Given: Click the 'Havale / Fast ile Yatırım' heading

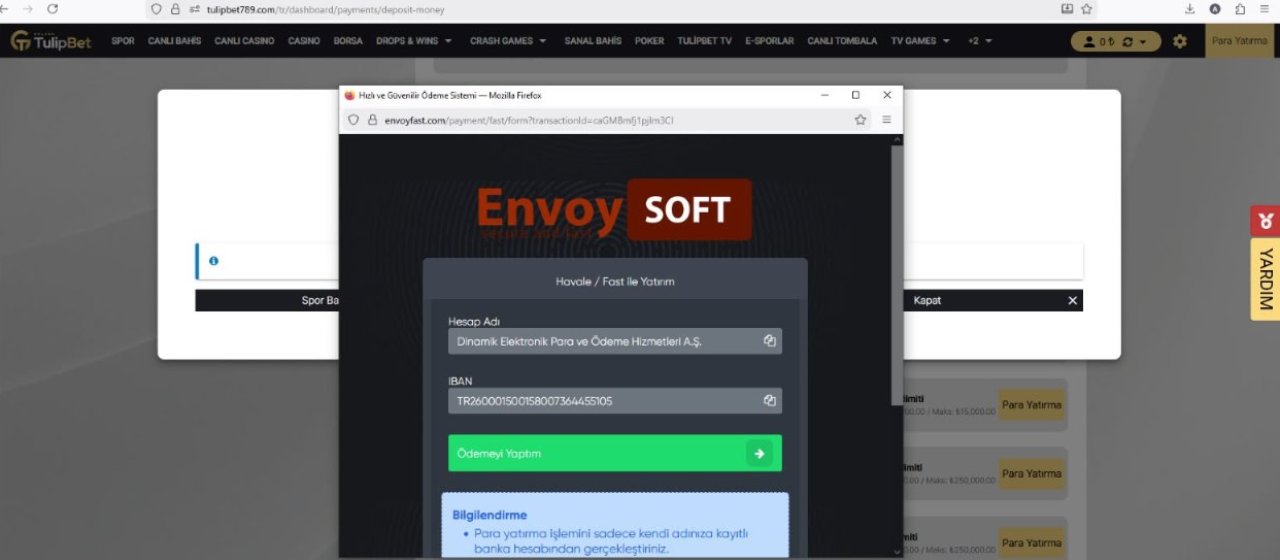Looking at the screenshot, I should 615,282.
